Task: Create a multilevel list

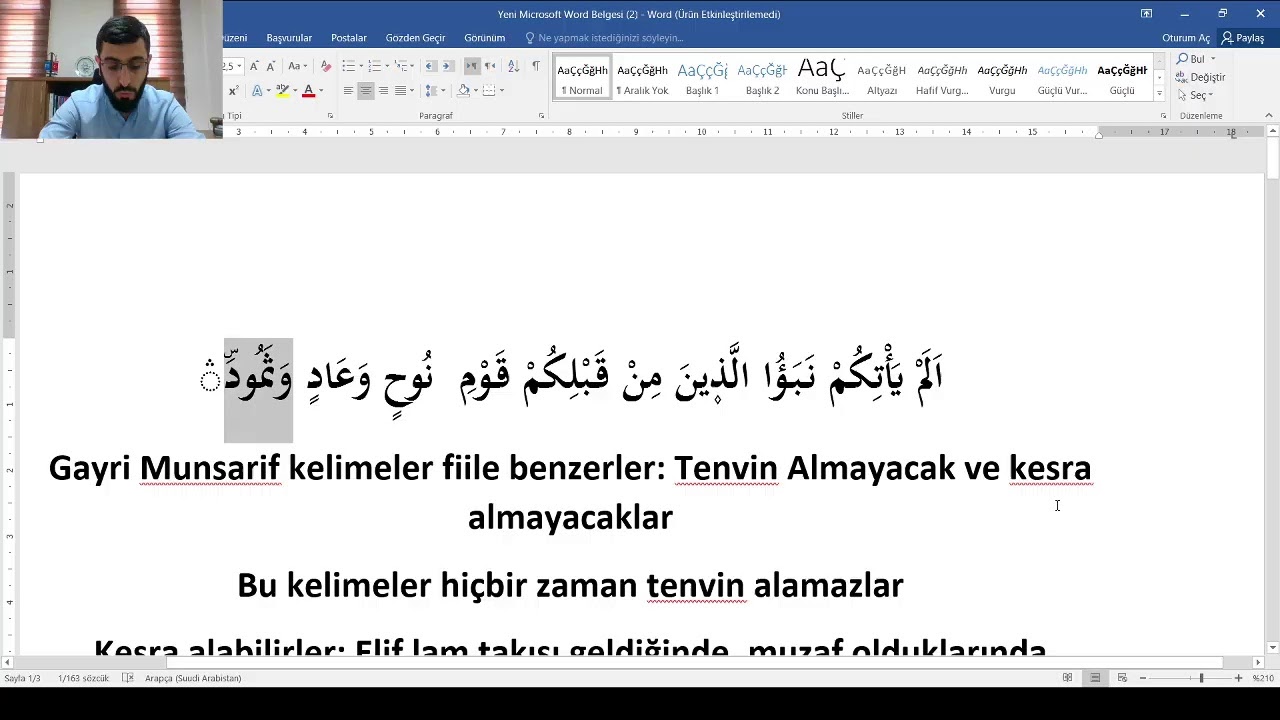Action: click(x=399, y=66)
